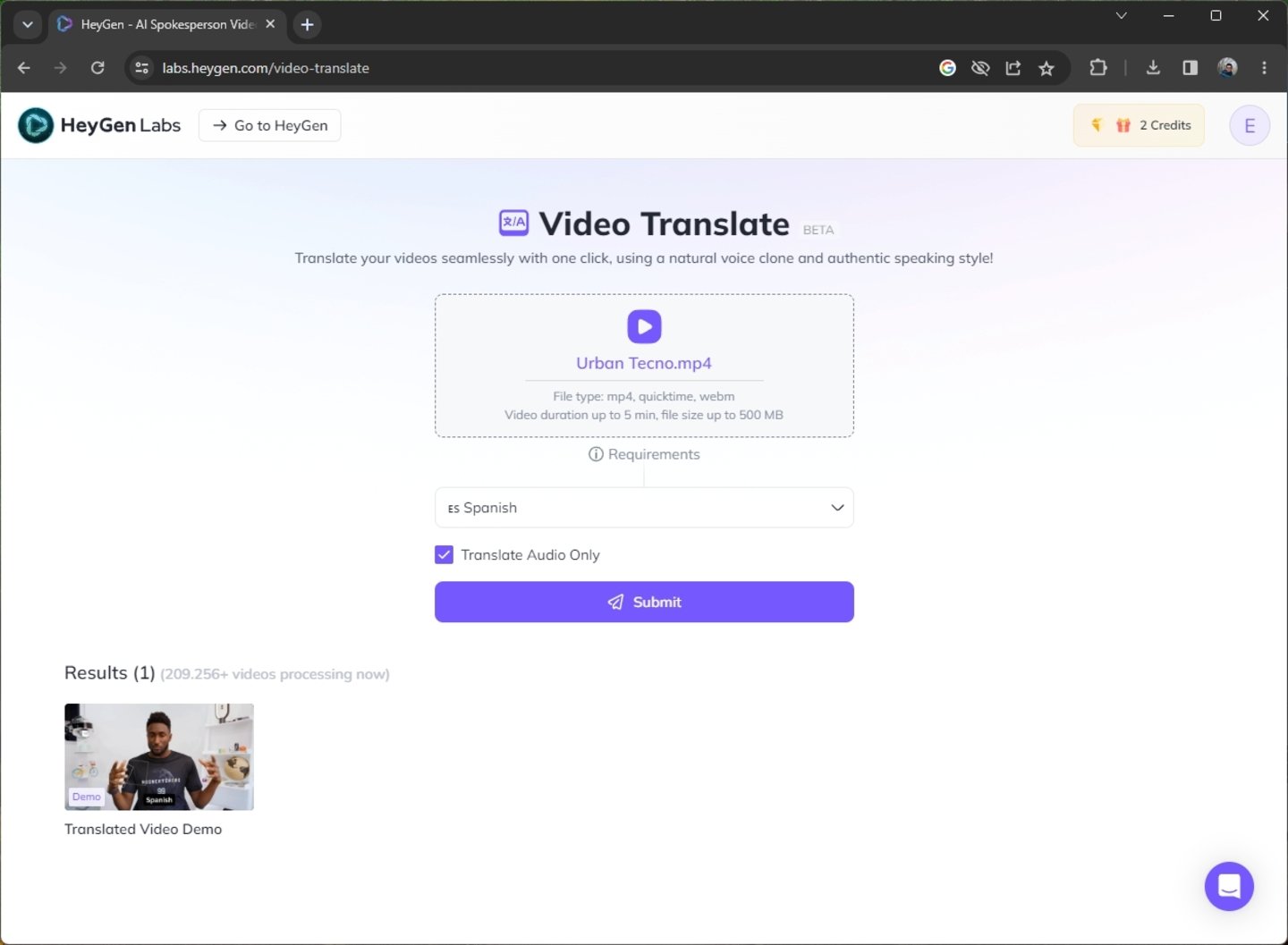Image resolution: width=1288 pixels, height=945 pixels.
Task: Open the Requirements info link
Action: click(x=644, y=454)
